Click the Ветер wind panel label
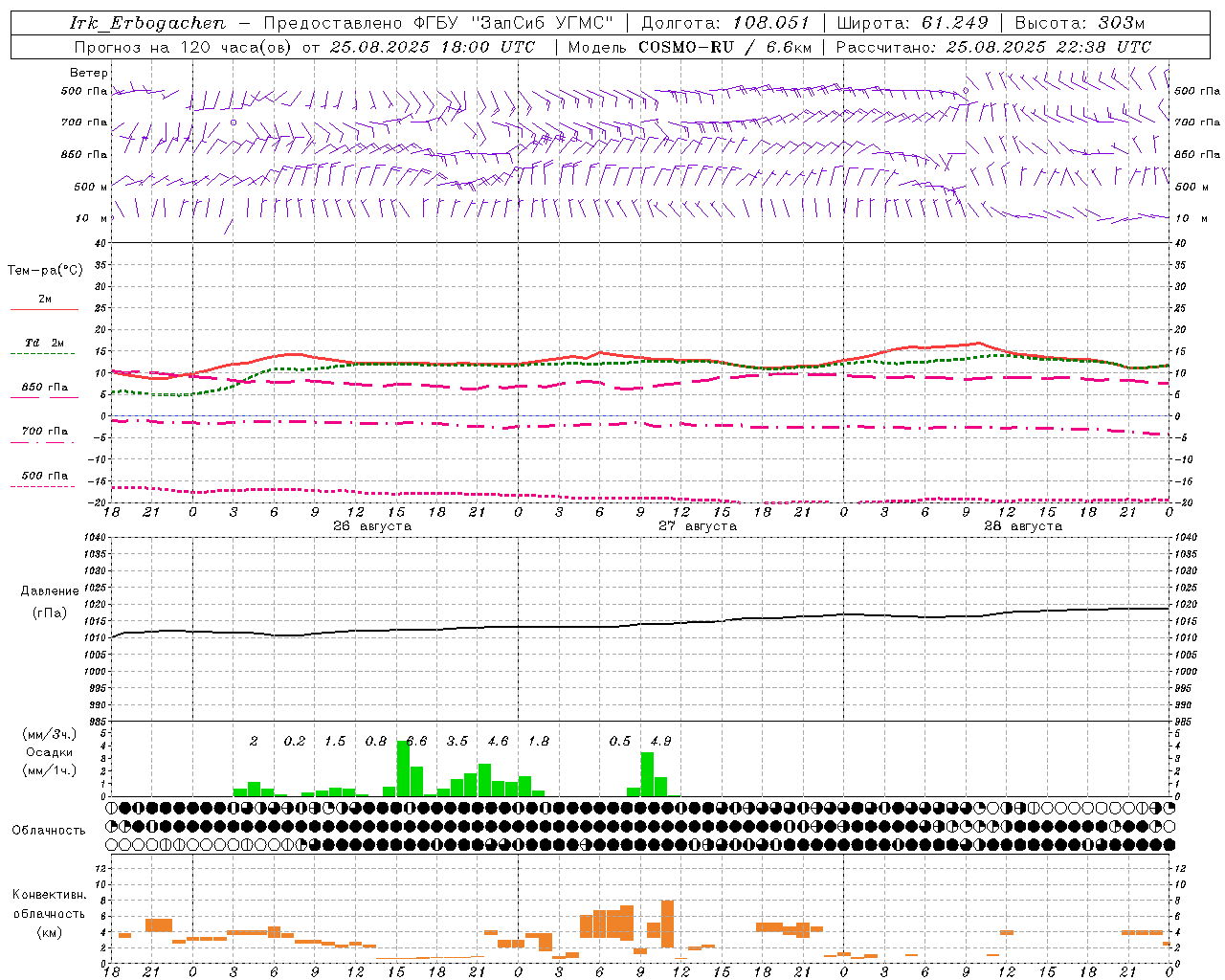This screenshot has width=1225, height=980. 89,73
